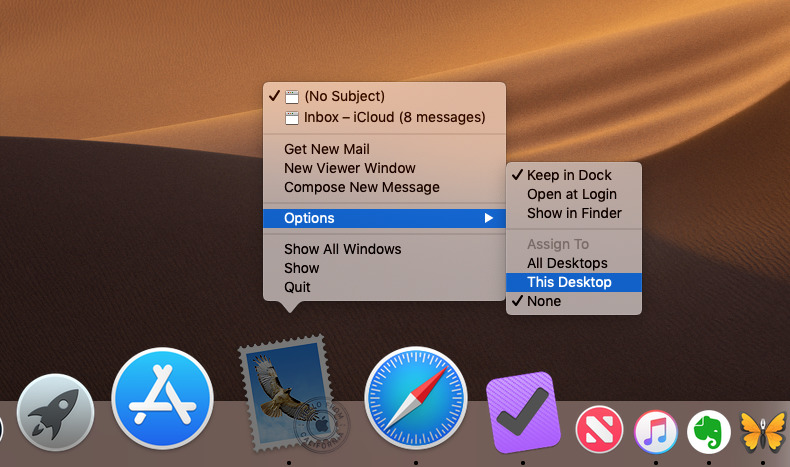
Task: Choose Compose New Message
Action: [x=384, y=187]
